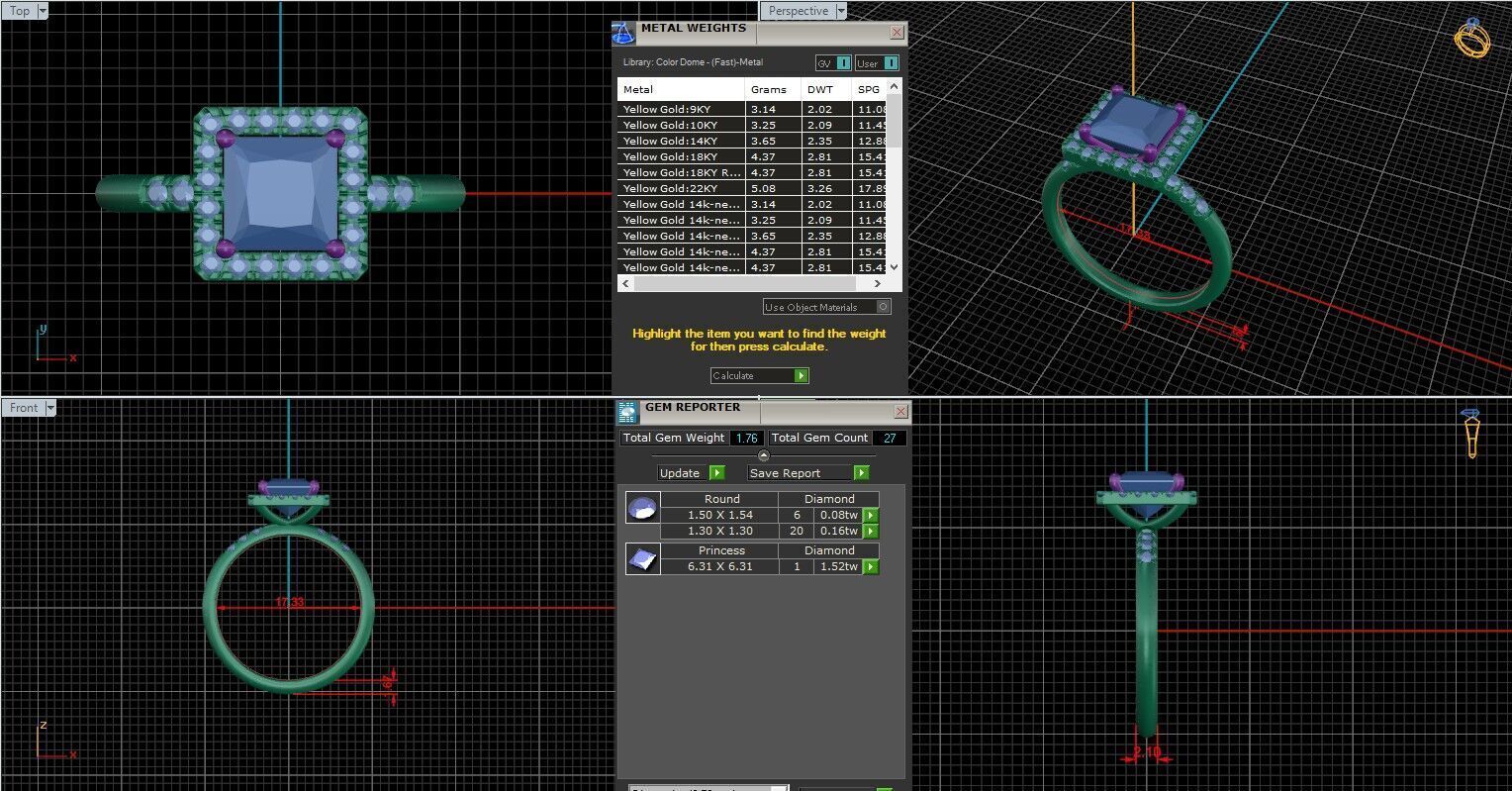
Task: Click the 3.26 DWT cell
Action: (x=827, y=188)
